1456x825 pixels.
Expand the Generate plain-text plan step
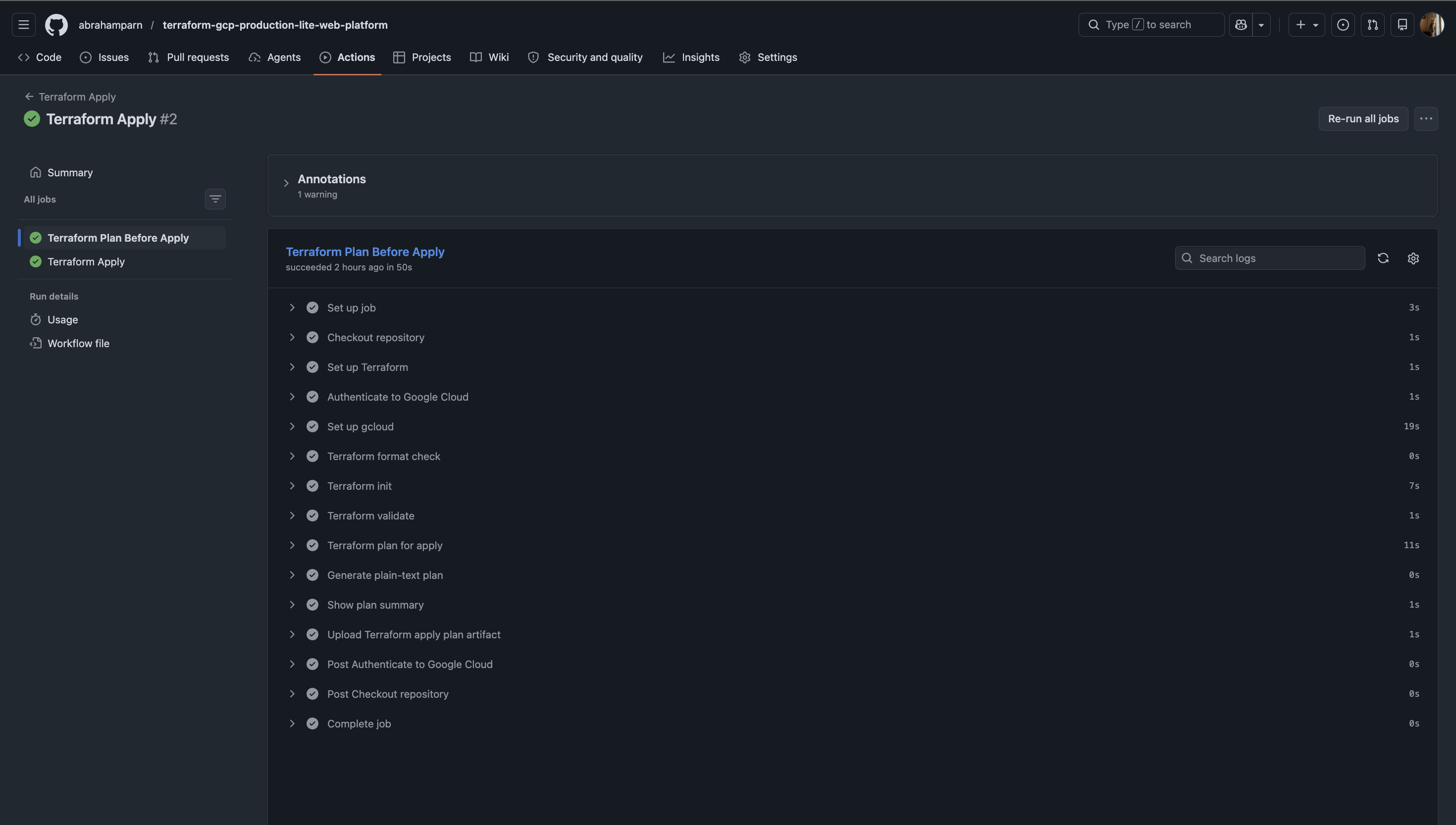coord(853,575)
